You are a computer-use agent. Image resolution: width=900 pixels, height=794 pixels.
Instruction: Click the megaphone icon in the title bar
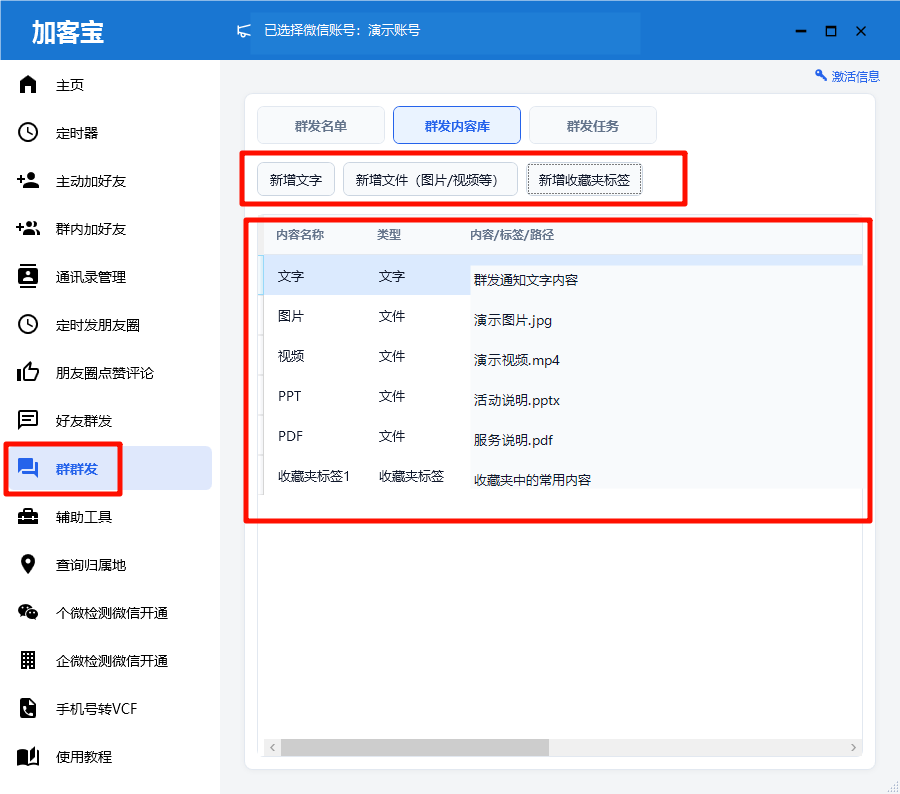coord(243,30)
